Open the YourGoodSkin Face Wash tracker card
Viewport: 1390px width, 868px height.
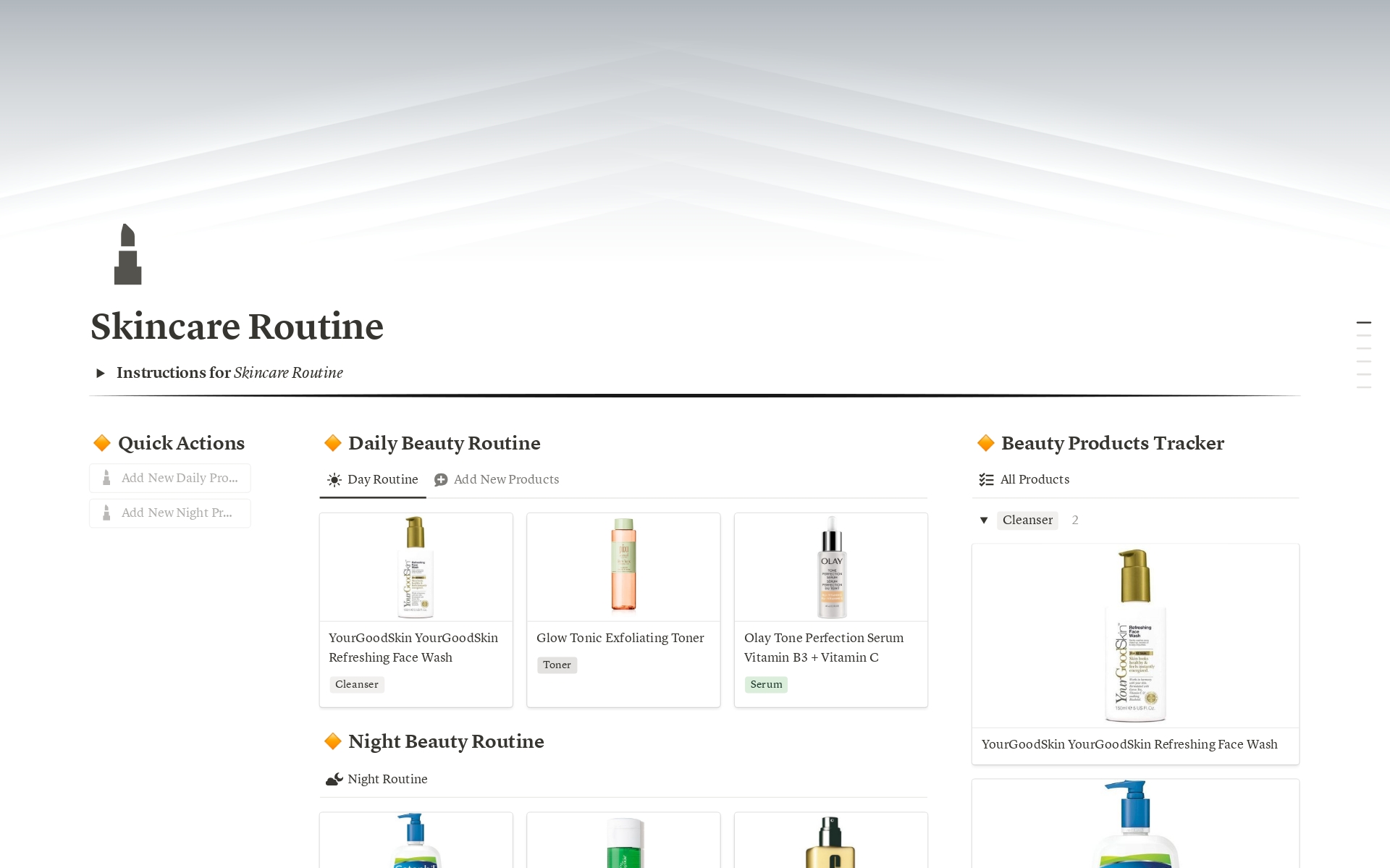[1134, 653]
